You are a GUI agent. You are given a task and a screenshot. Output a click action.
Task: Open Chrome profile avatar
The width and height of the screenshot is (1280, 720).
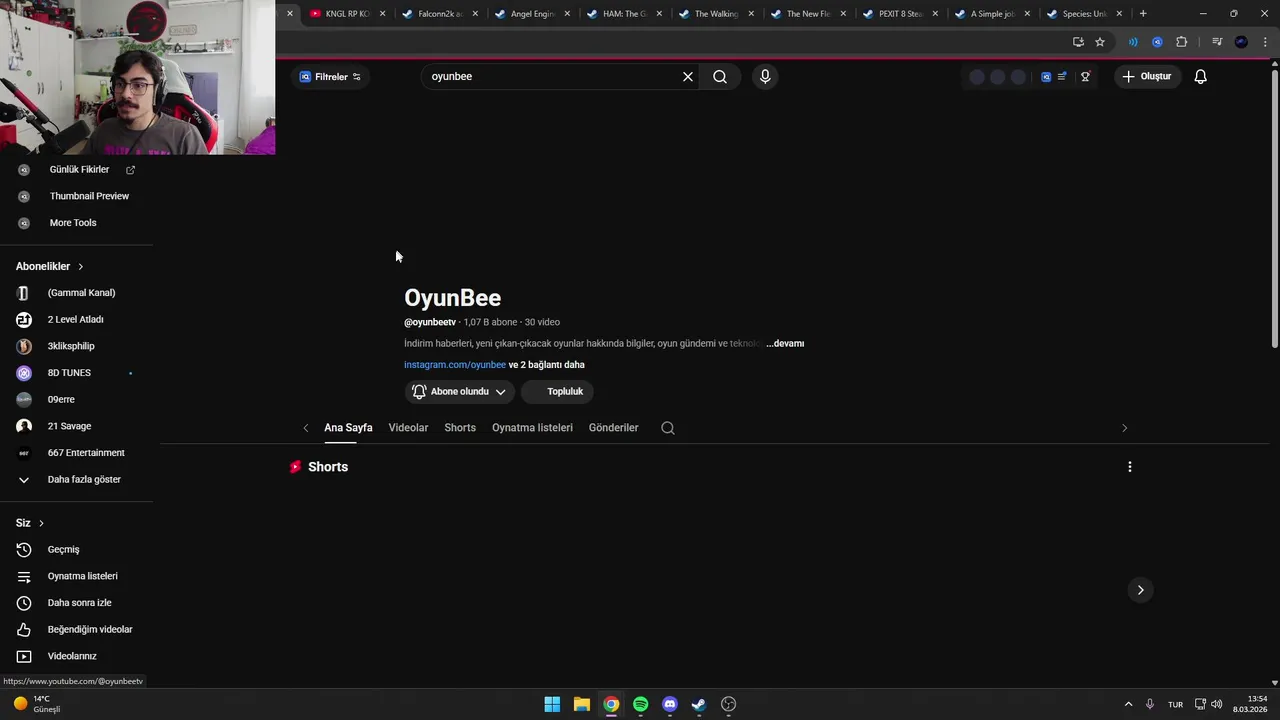[1241, 42]
